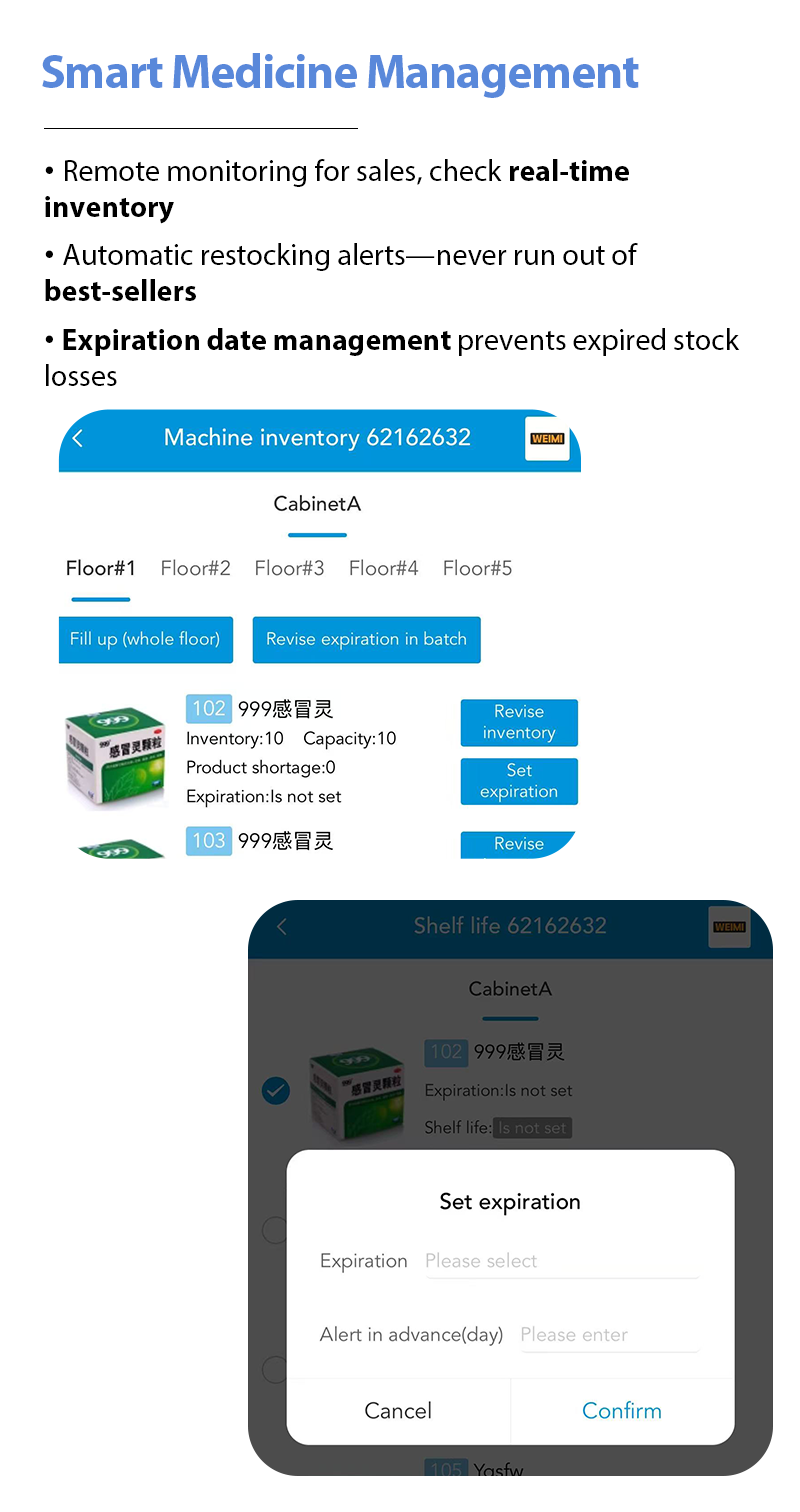
Task: Focus the Alert in advance(day) field
Action: [609, 1335]
